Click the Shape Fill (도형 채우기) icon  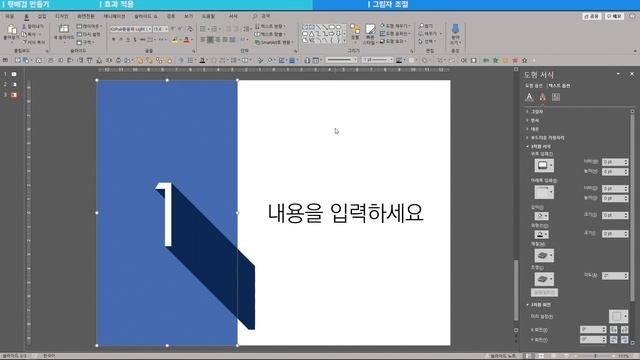(x=382, y=26)
